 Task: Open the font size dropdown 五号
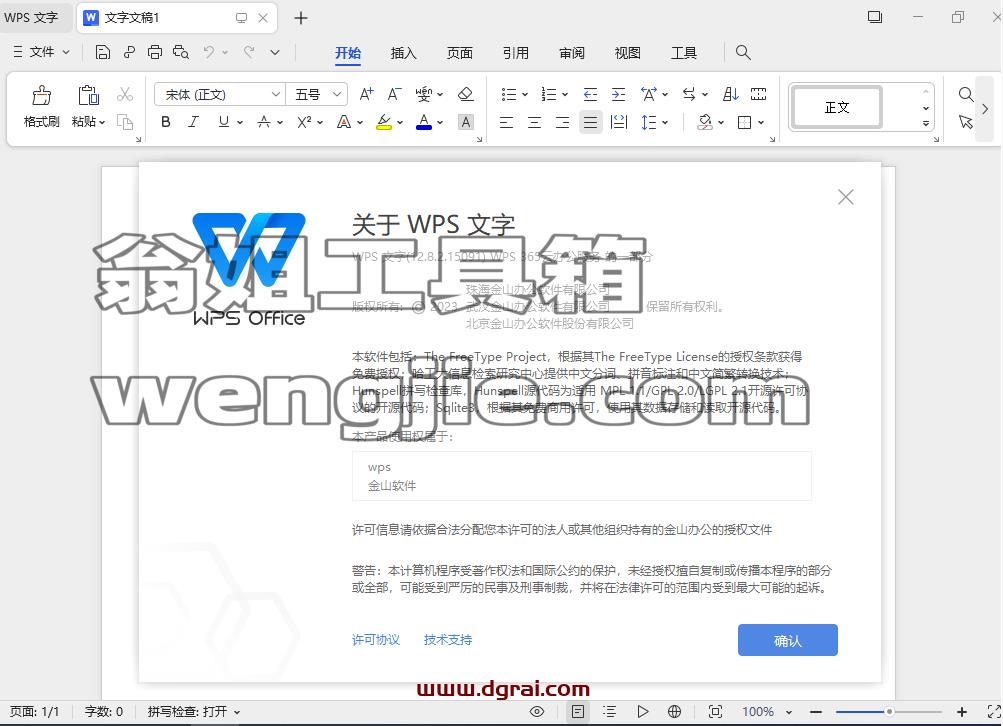[336, 95]
